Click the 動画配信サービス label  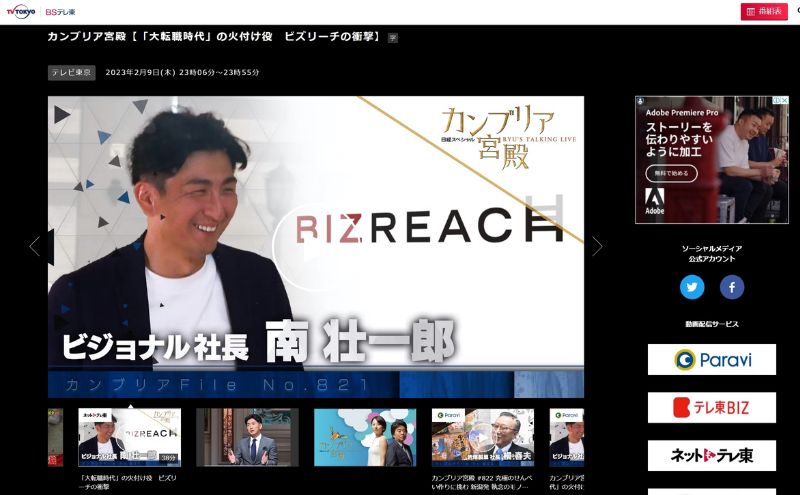click(712, 324)
